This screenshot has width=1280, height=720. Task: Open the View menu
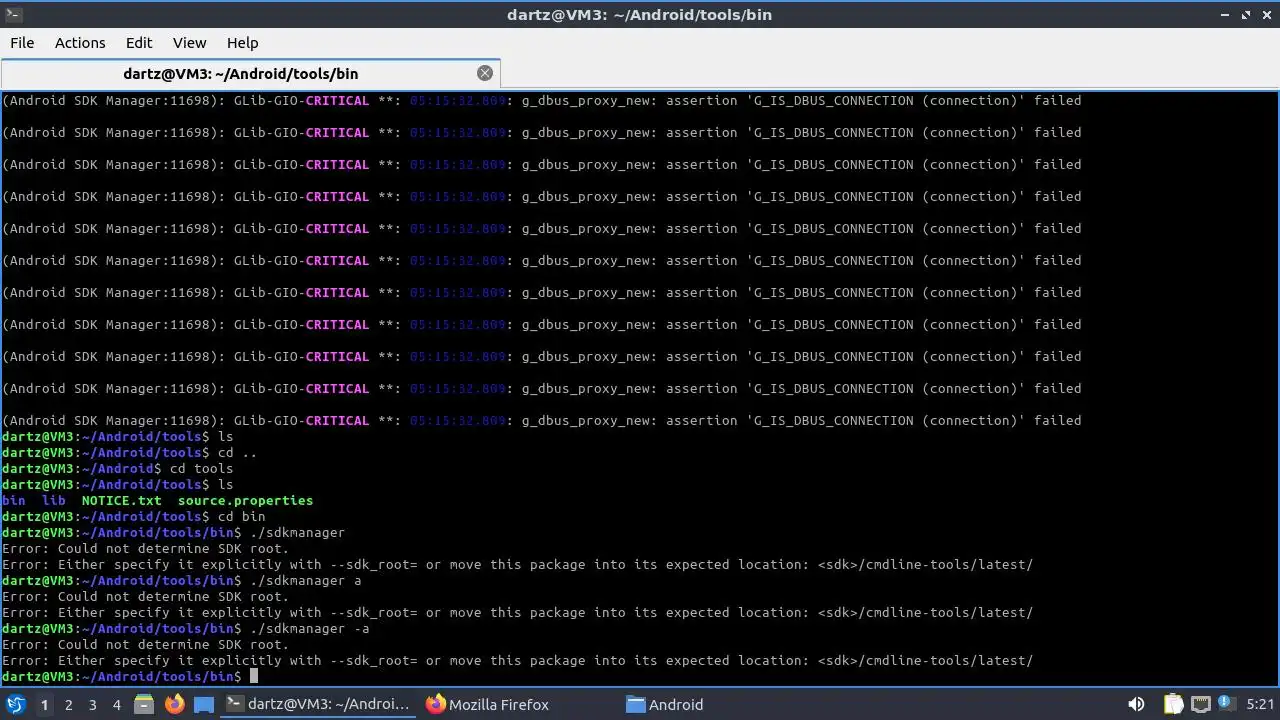click(x=189, y=43)
